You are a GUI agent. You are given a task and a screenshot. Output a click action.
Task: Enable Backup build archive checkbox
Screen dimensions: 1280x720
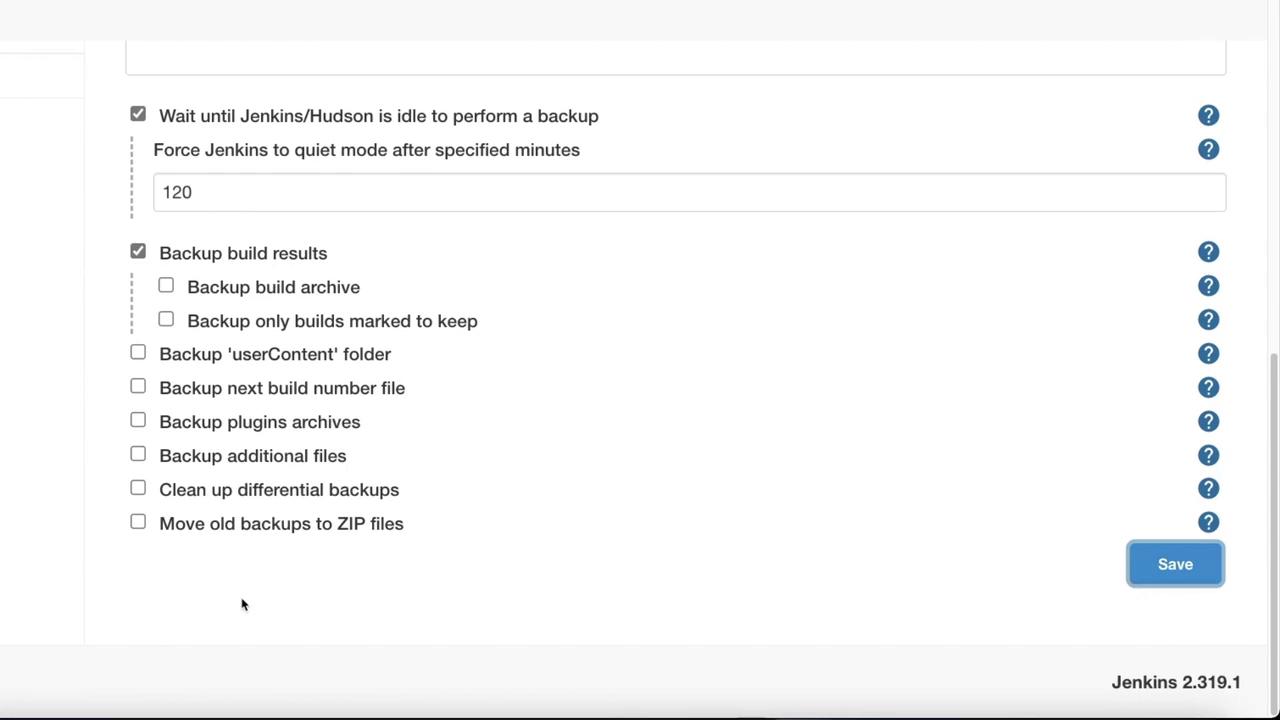[x=166, y=285]
